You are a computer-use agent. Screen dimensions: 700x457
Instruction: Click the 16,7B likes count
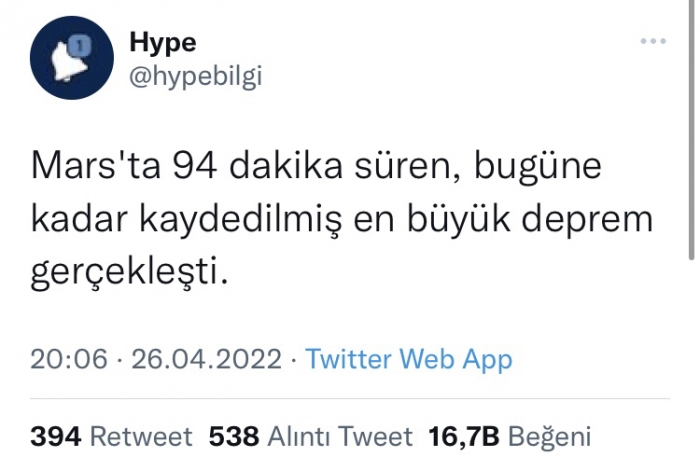point(464,436)
